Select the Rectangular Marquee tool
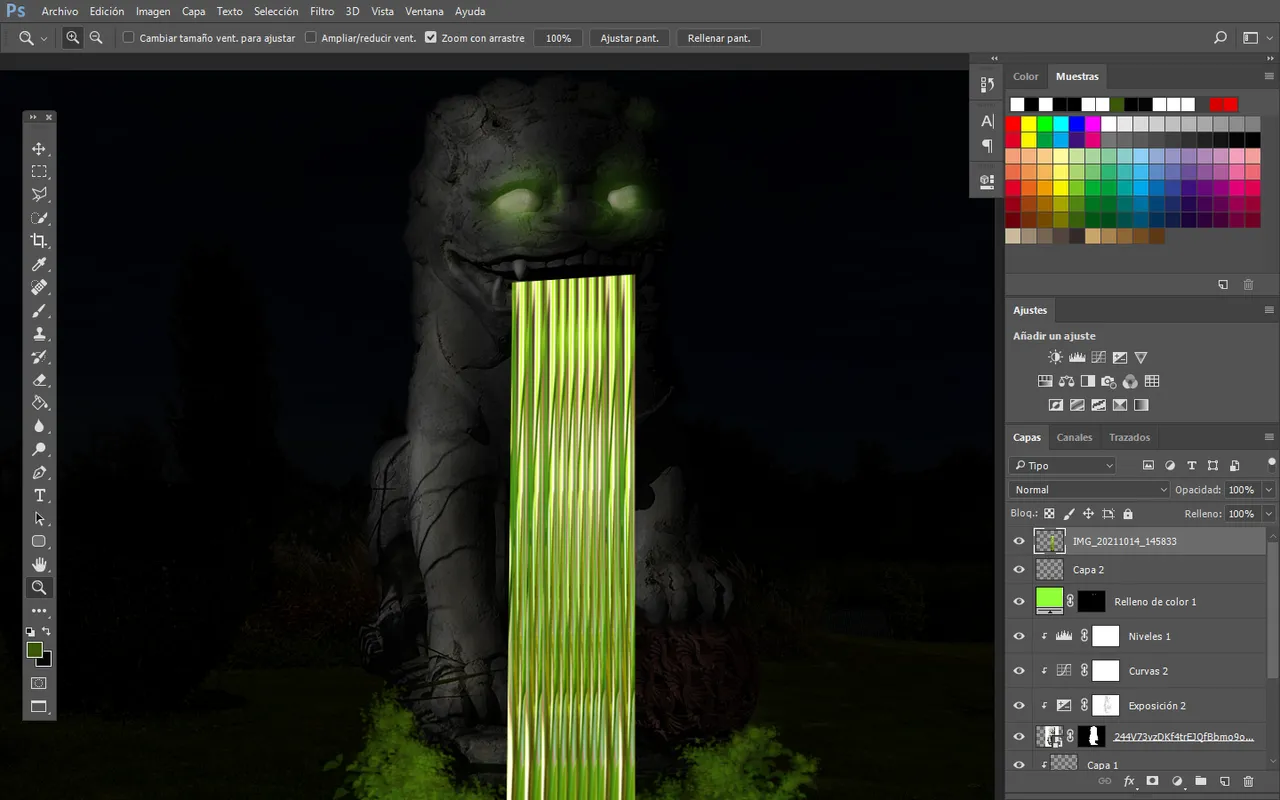The height and width of the screenshot is (800, 1280). [x=39, y=172]
